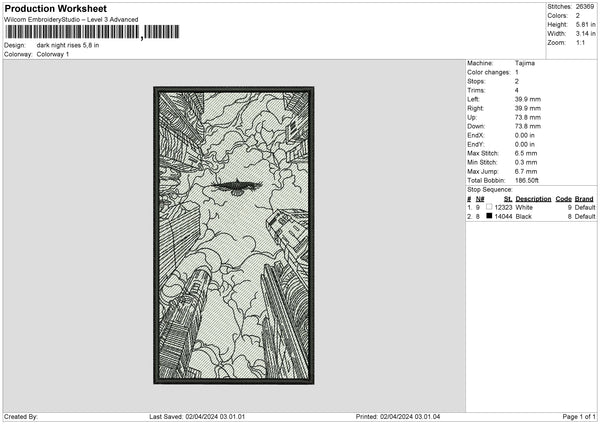600x424 pixels.
Task: Click the 'White' description cell
Action: coord(524,207)
